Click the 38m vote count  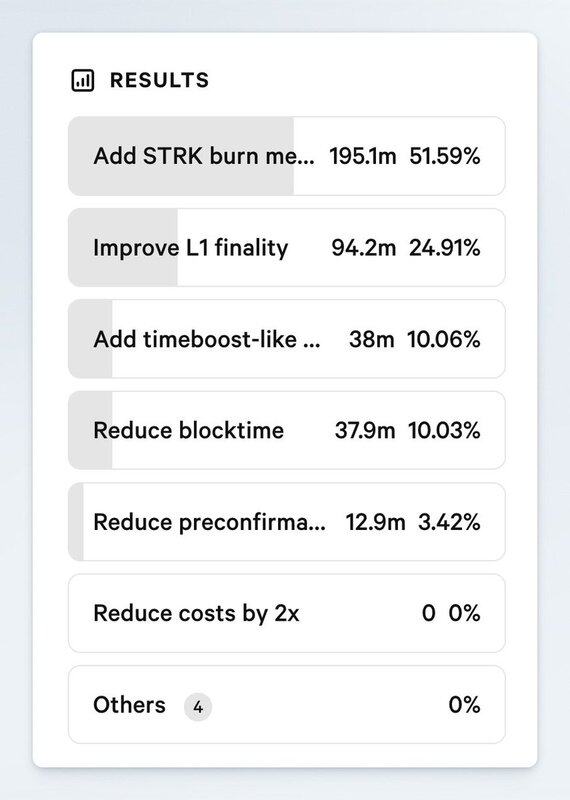pos(371,339)
